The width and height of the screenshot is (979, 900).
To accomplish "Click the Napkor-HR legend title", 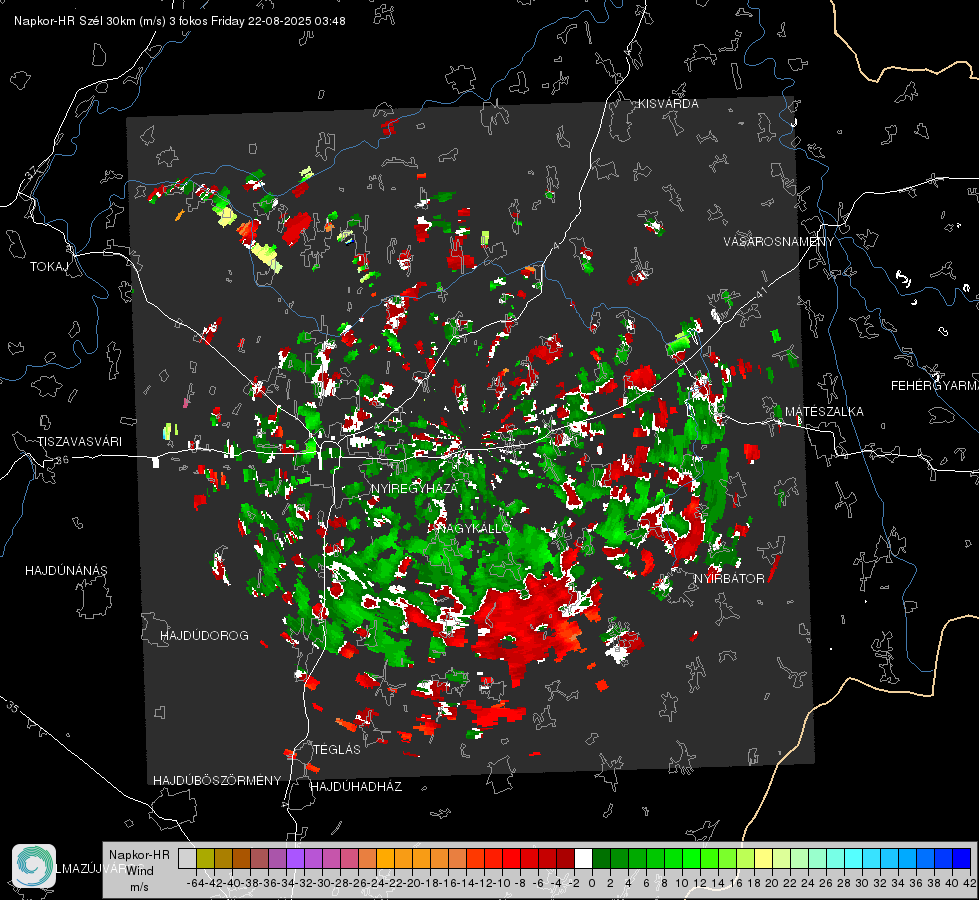I will 139,855.
